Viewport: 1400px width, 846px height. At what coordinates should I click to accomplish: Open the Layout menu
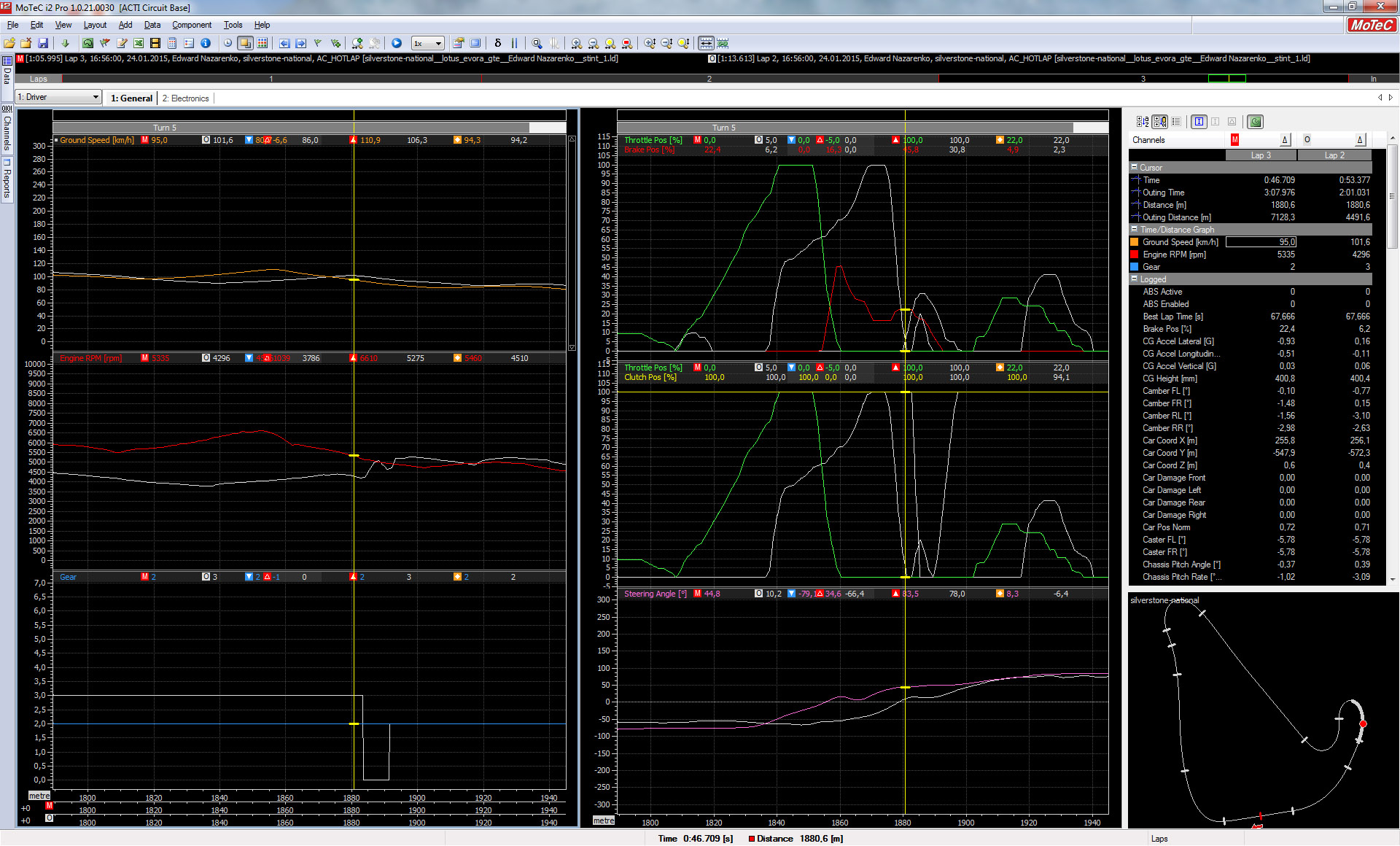(x=95, y=25)
